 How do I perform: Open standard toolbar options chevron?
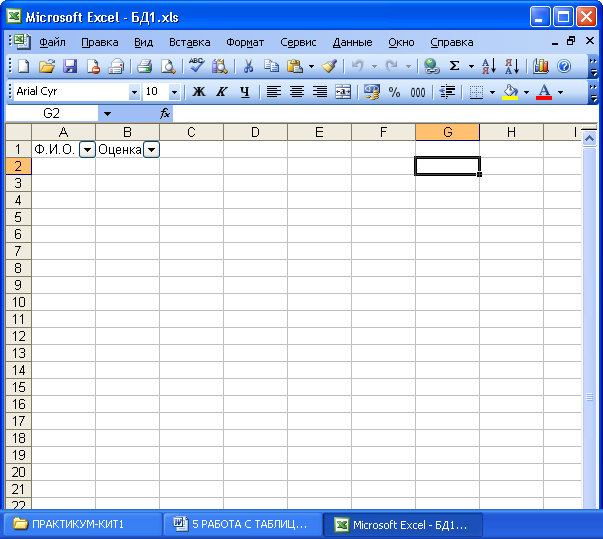pos(593,66)
